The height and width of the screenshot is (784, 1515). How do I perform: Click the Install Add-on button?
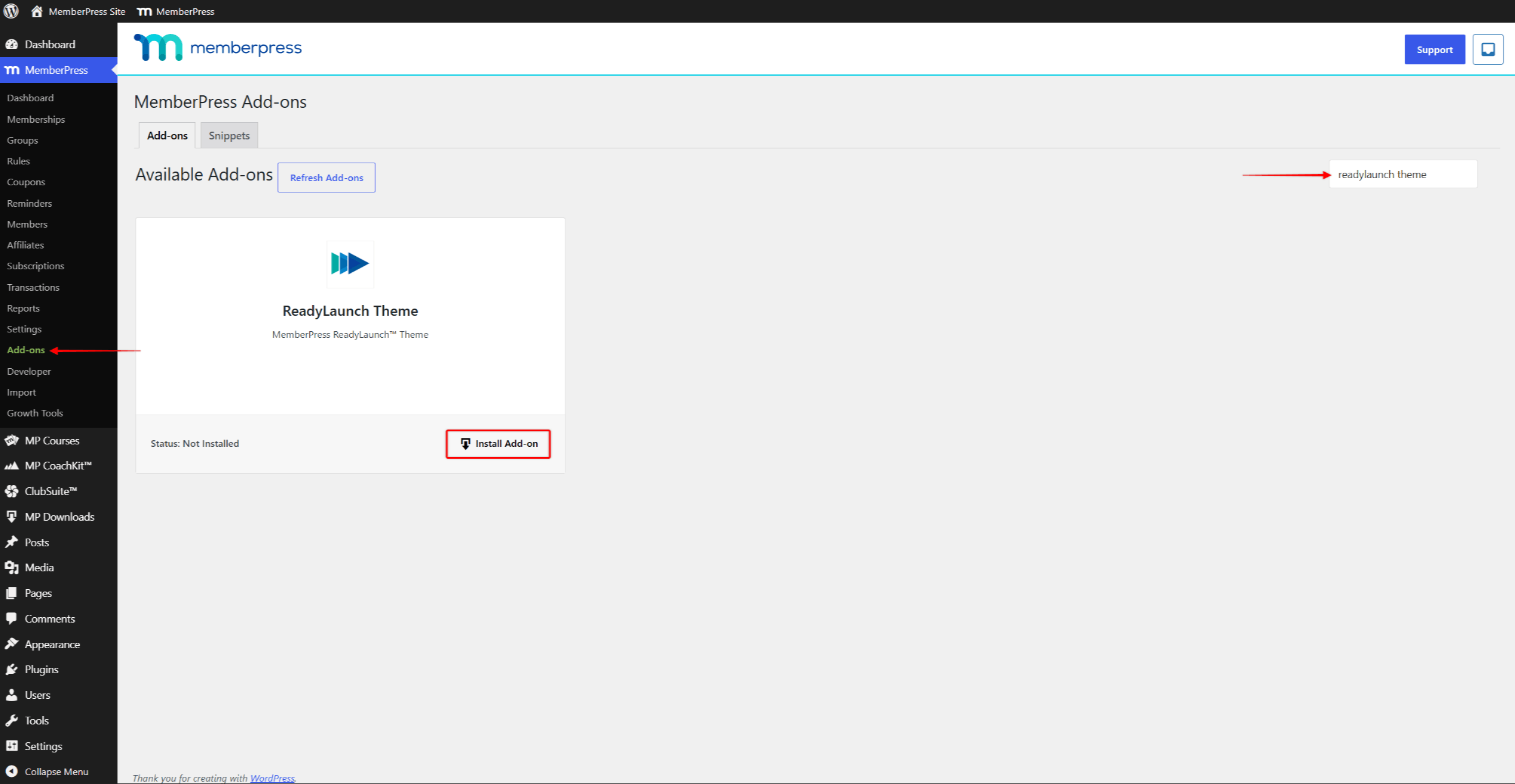tap(498, 444)
